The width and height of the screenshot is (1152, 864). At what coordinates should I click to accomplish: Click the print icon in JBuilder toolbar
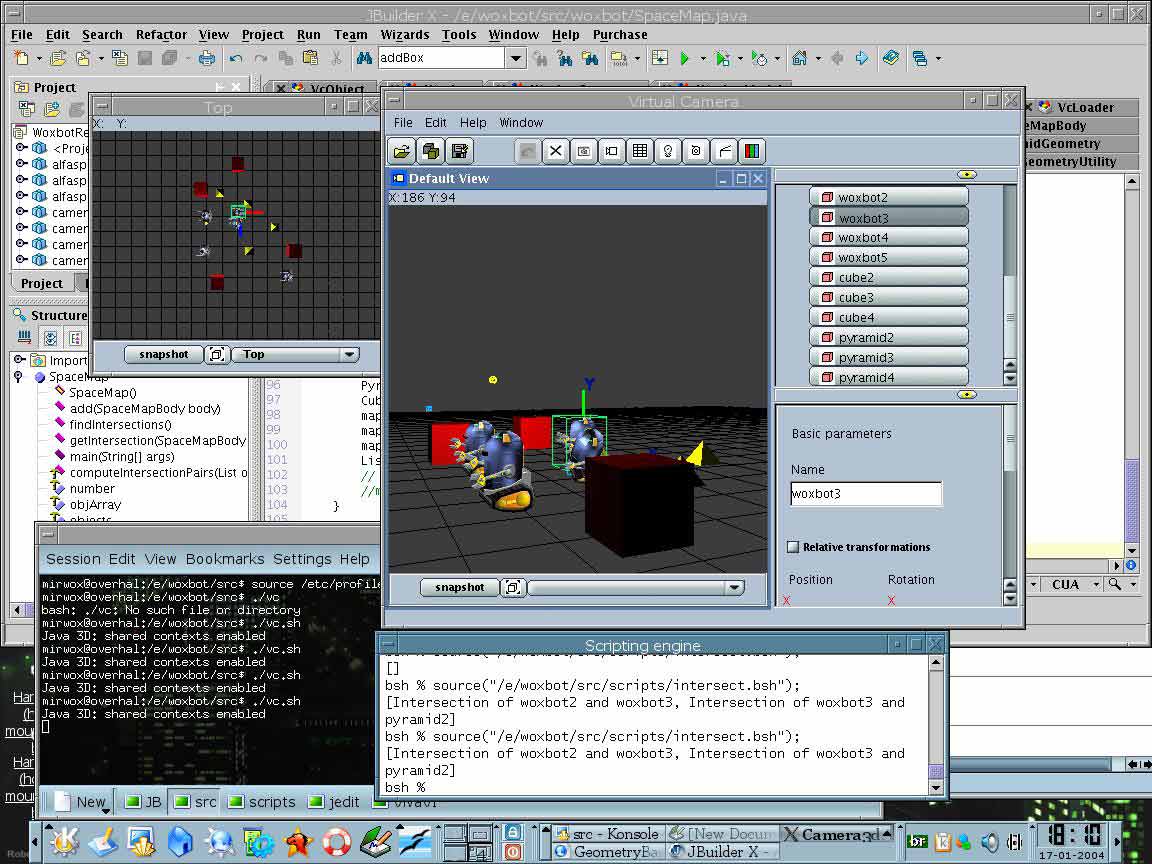pyautogui.click(x=206, y=59)
